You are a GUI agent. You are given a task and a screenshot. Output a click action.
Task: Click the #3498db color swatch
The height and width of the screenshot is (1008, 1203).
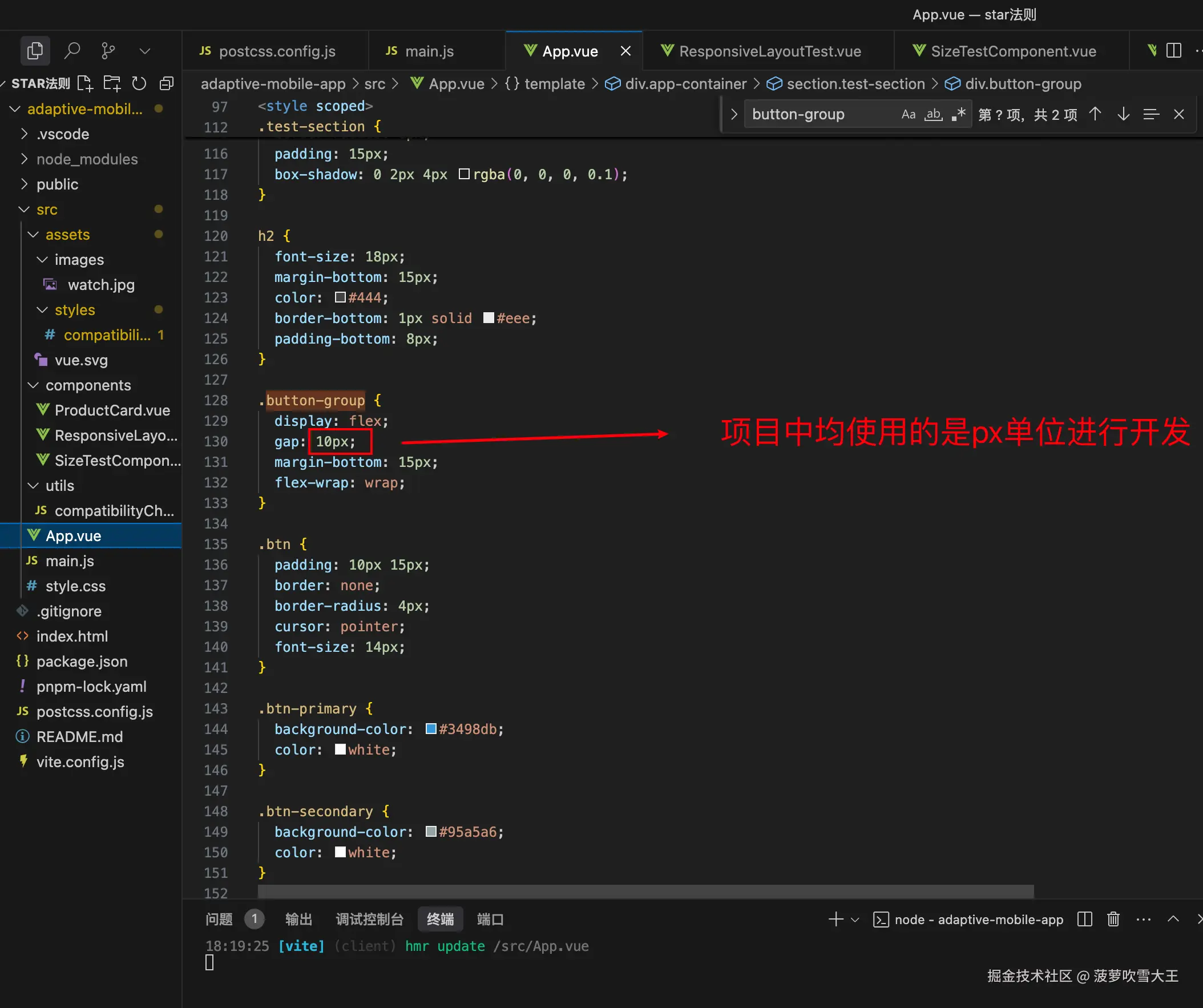click(431, 728)
